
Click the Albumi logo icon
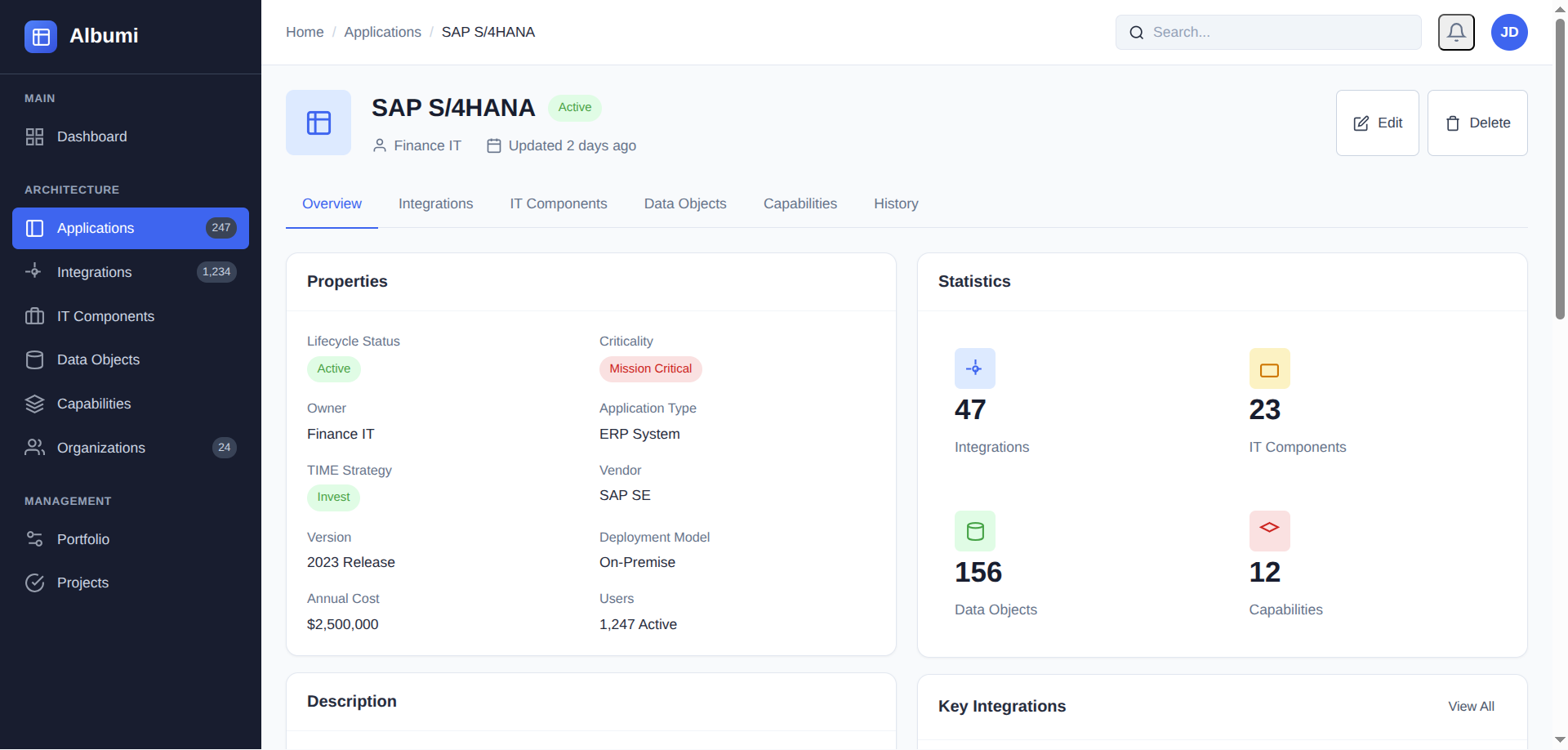pyautogui.click(x=41, y=37)
